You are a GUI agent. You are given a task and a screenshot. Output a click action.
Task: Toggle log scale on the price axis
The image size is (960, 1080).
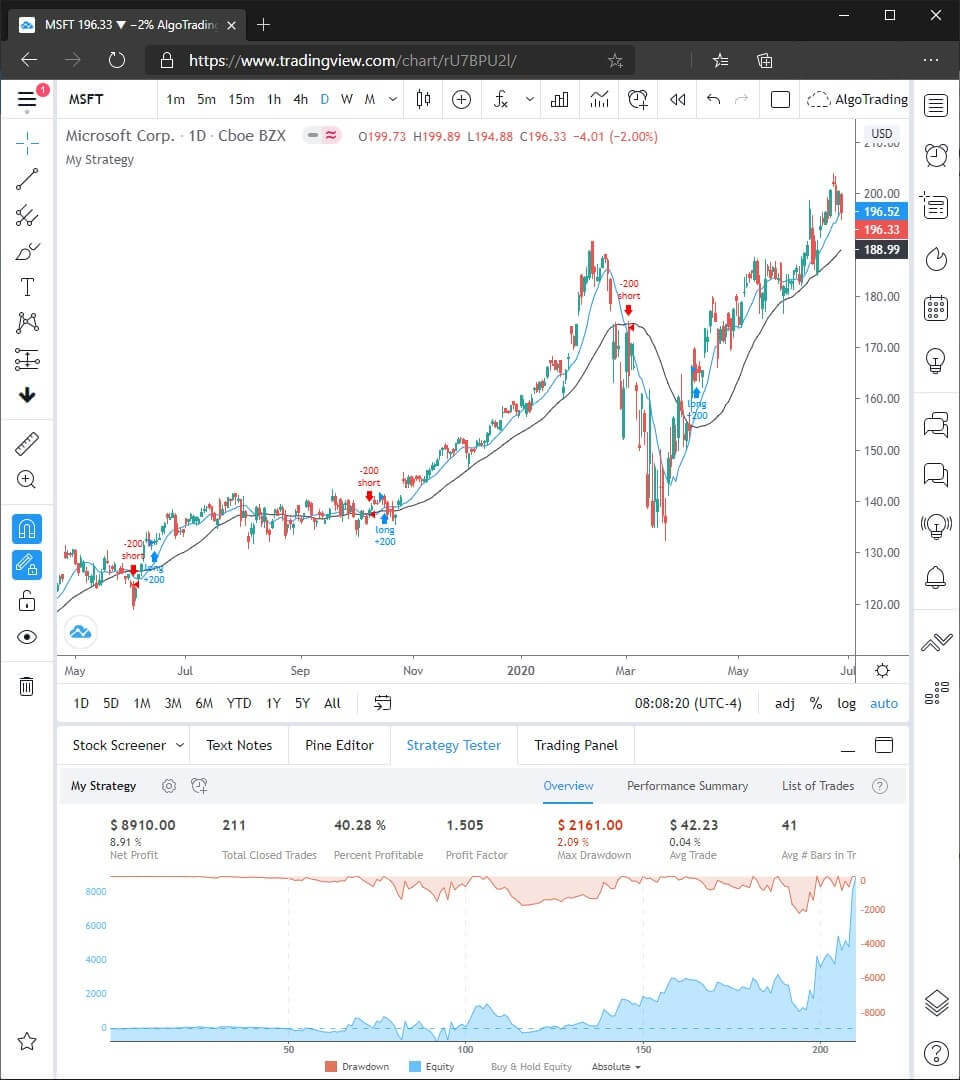click(846, 703)
